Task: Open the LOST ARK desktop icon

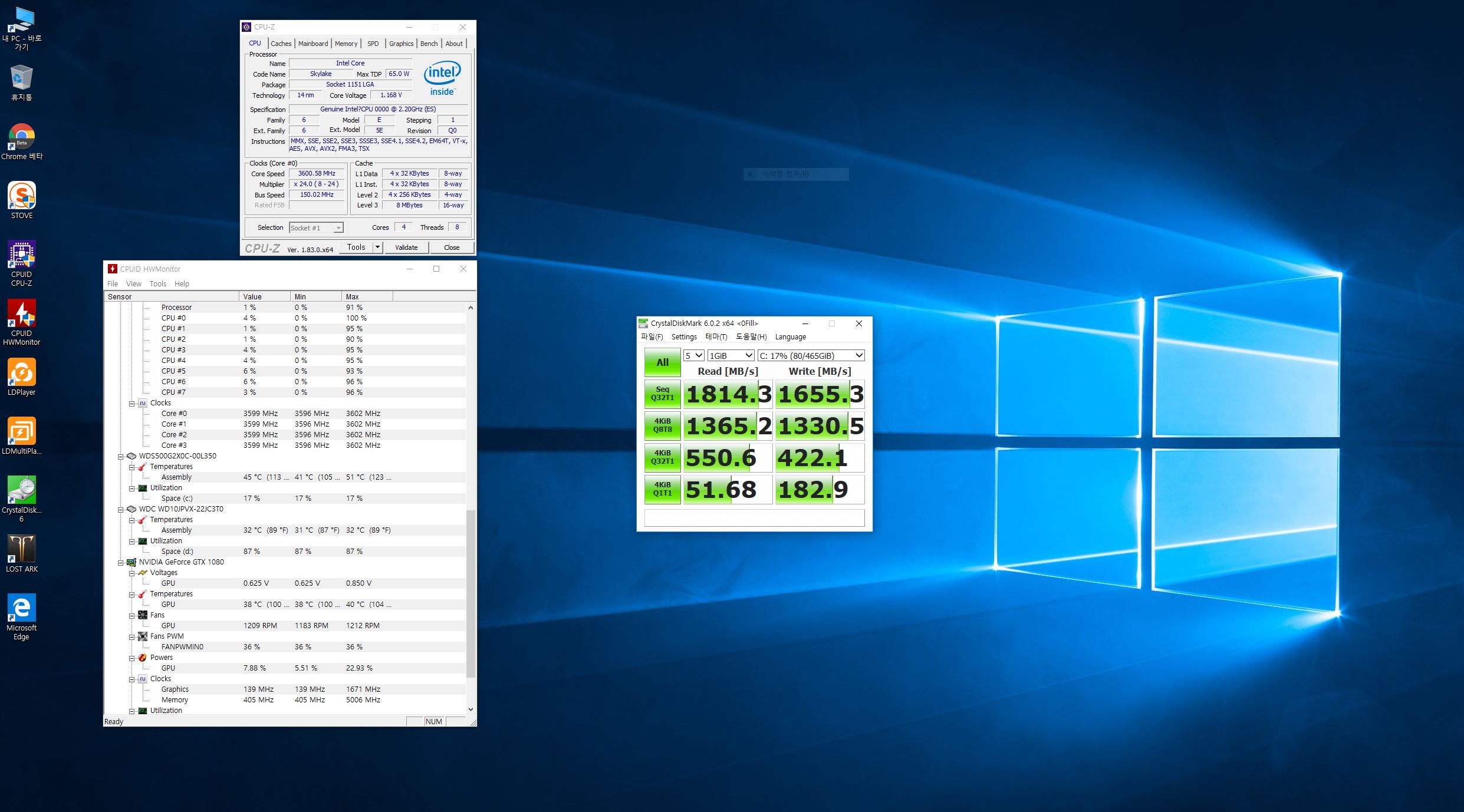Action: click(22, 549)
